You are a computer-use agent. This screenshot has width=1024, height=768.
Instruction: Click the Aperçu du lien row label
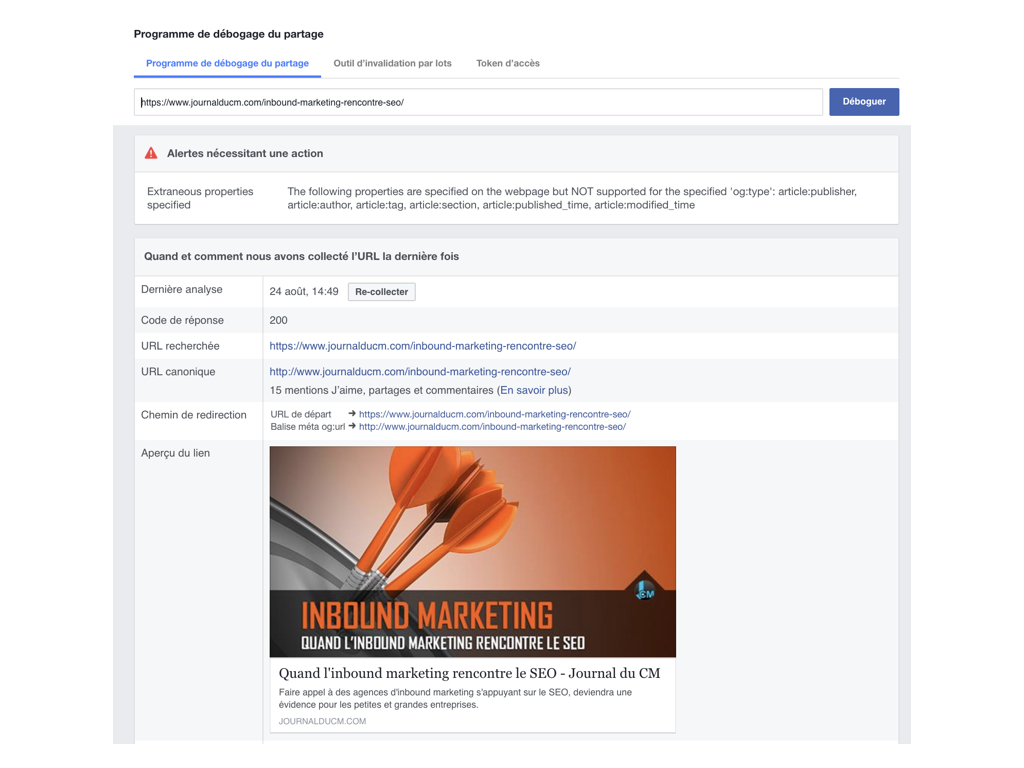(x=176, y=453)
